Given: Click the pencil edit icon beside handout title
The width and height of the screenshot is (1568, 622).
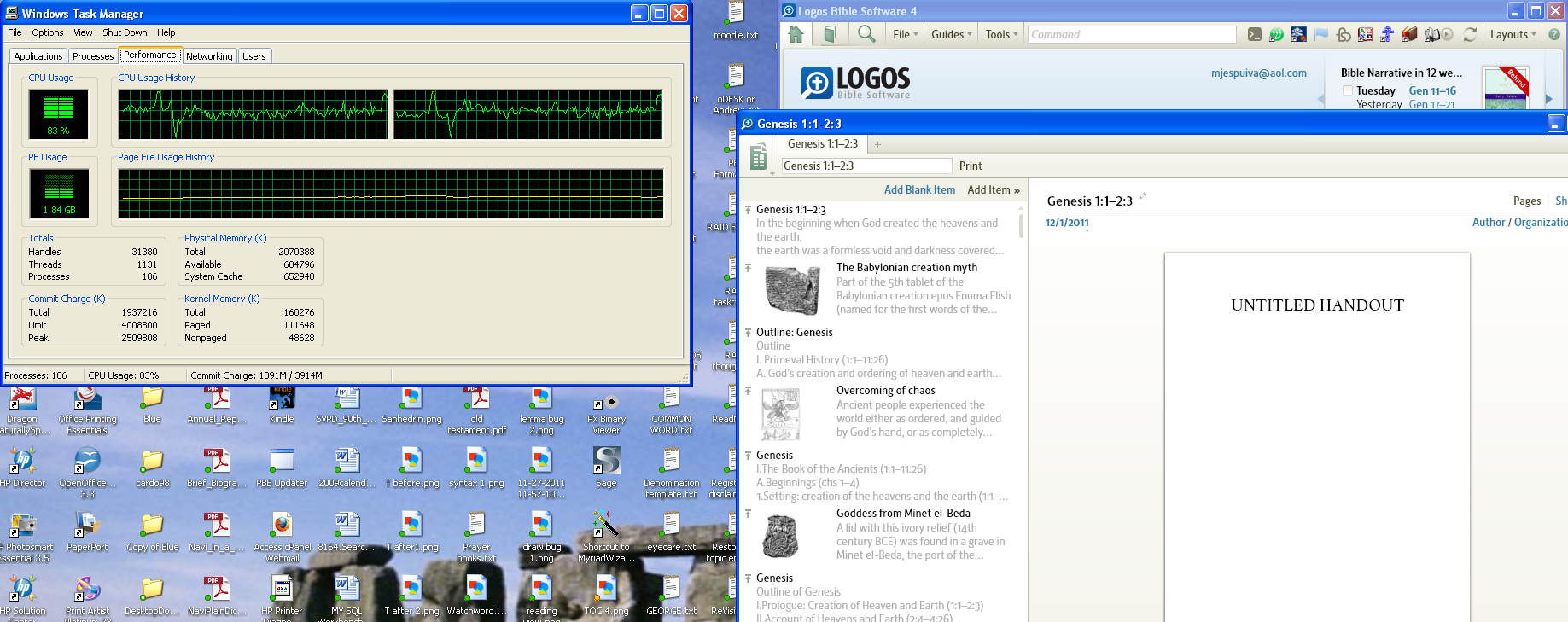Looking at the screenshot, I should (1143, 196).
